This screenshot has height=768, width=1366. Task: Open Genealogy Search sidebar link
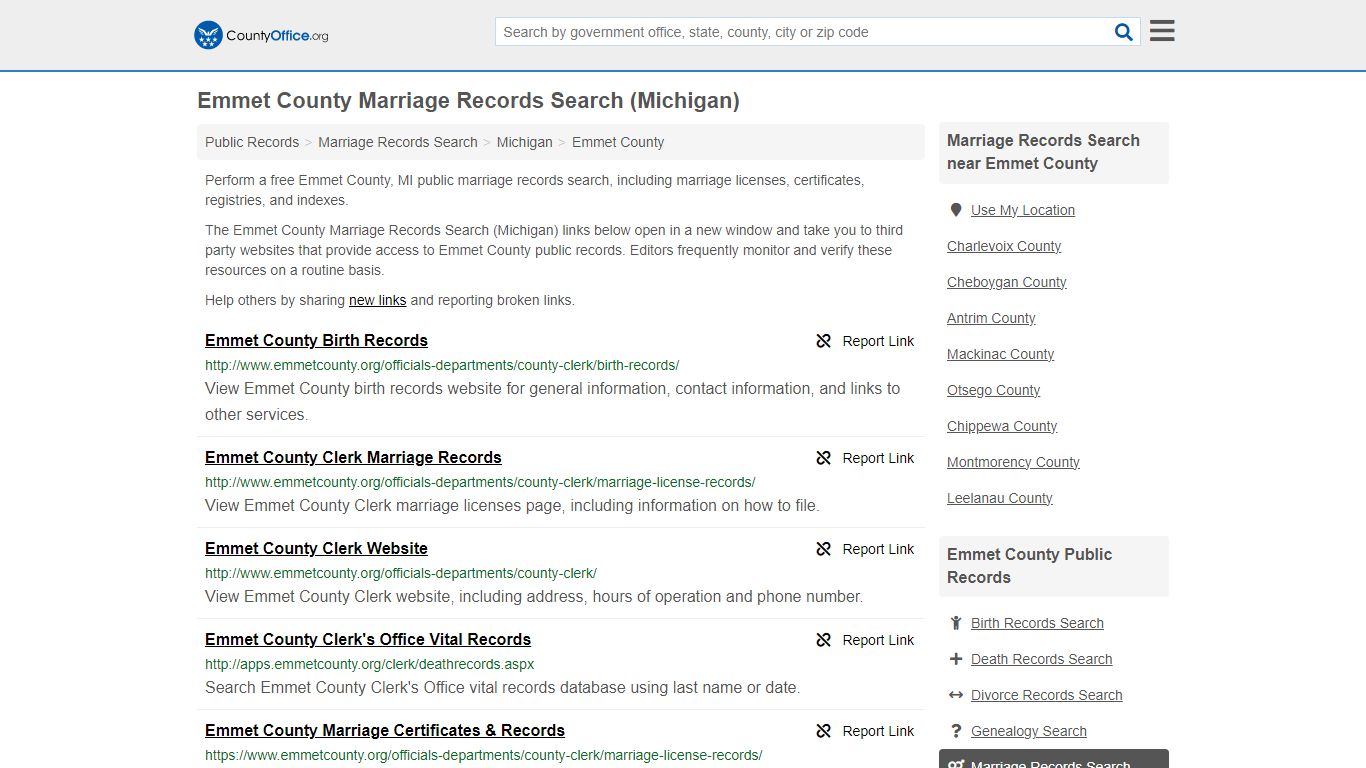(1029, 731)
